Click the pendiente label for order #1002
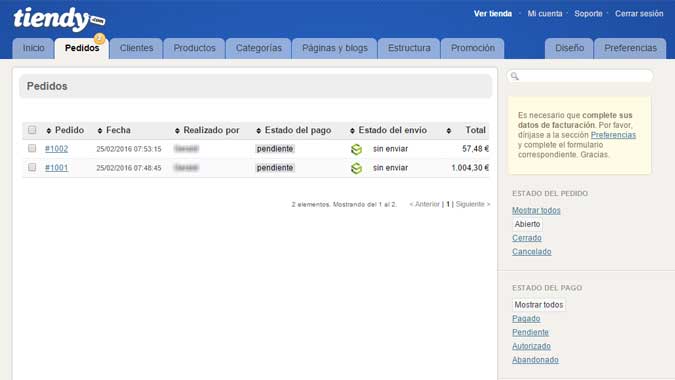675x380 pixels. [x=275, y=149]
